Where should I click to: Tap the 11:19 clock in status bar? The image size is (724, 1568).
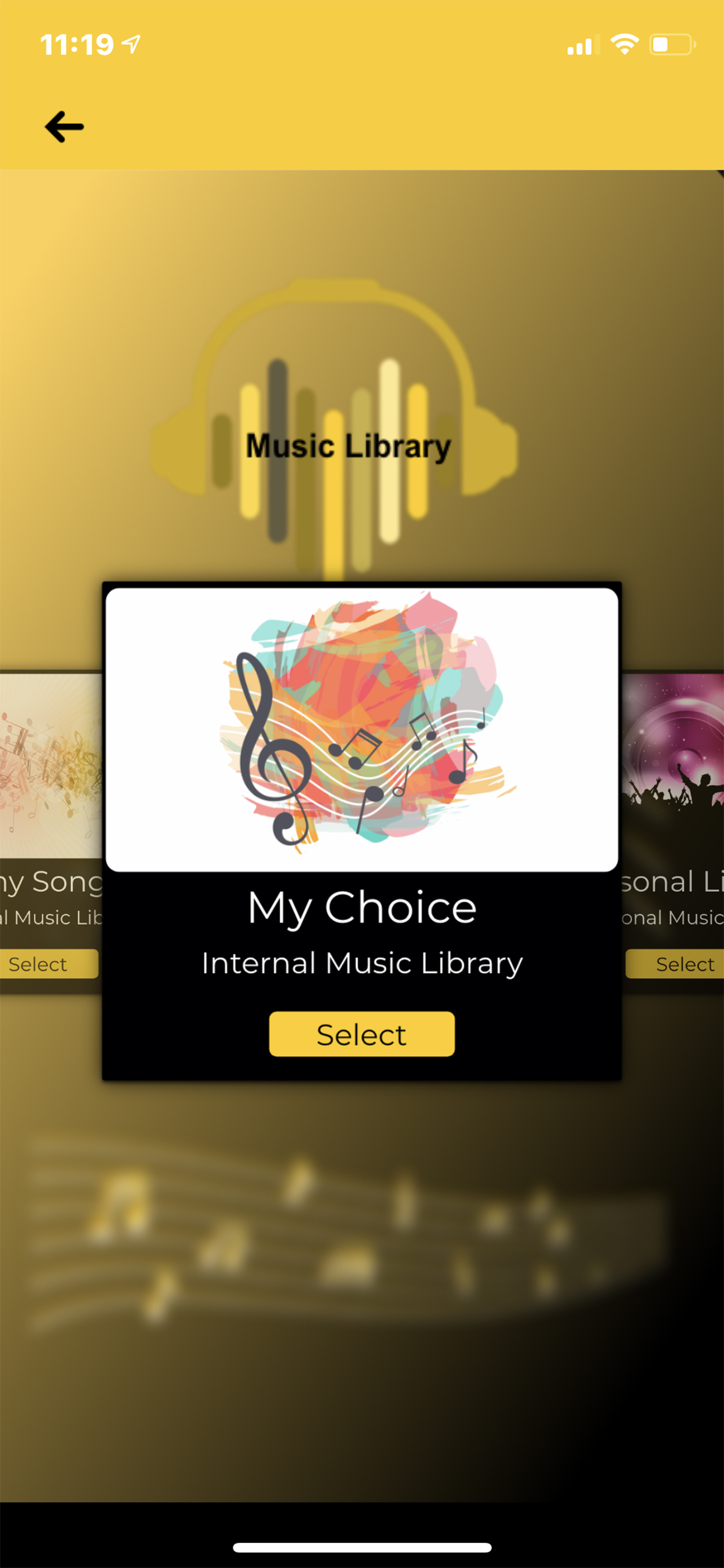(x=77, y=44)
